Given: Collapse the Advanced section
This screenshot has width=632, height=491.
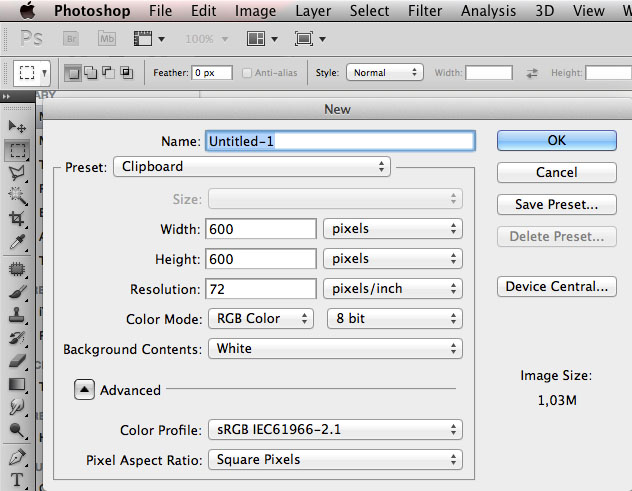Looking at the screenshot, I should coord(85,390).
